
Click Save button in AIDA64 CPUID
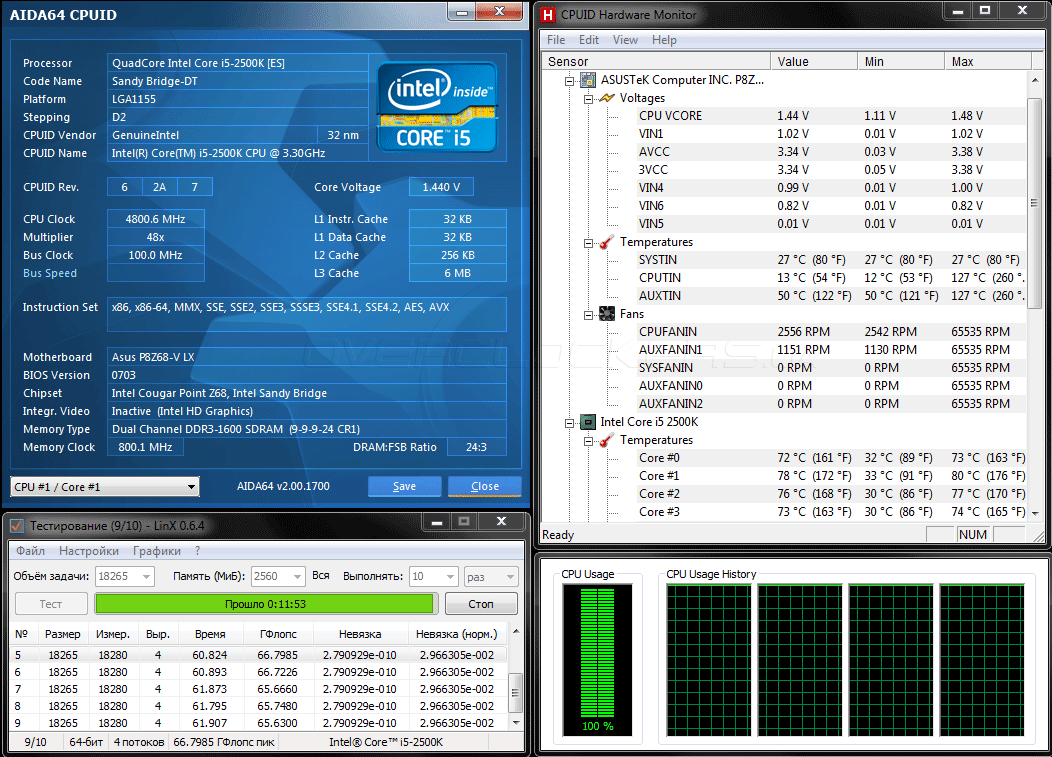coord(405,486)
